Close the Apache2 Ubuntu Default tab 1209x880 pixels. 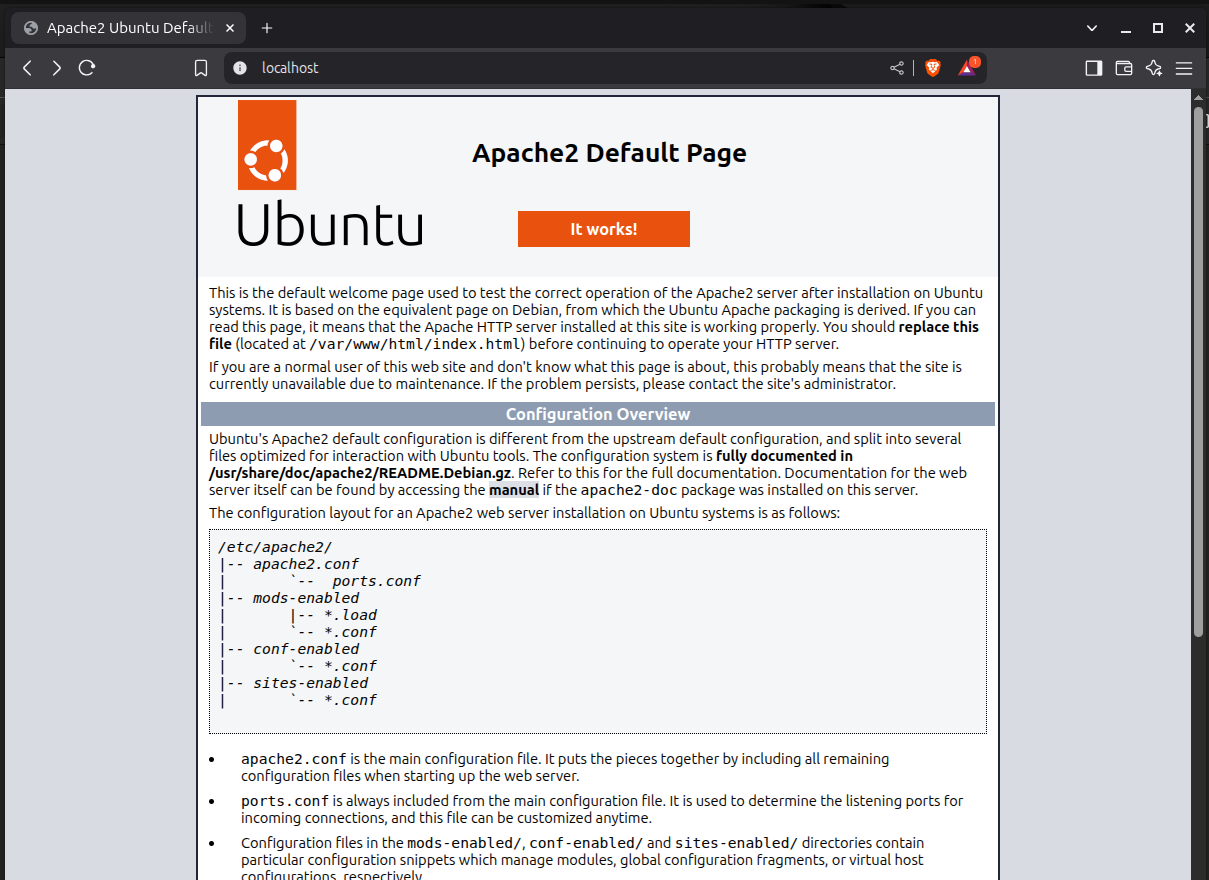[229, 28]
